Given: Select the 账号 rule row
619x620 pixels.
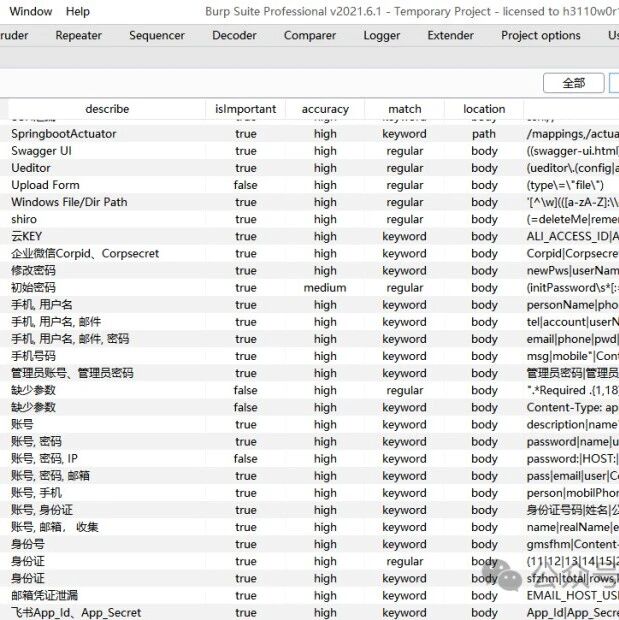Looking at the screenshot, I should pyautogui.click(x=309, y=424).
